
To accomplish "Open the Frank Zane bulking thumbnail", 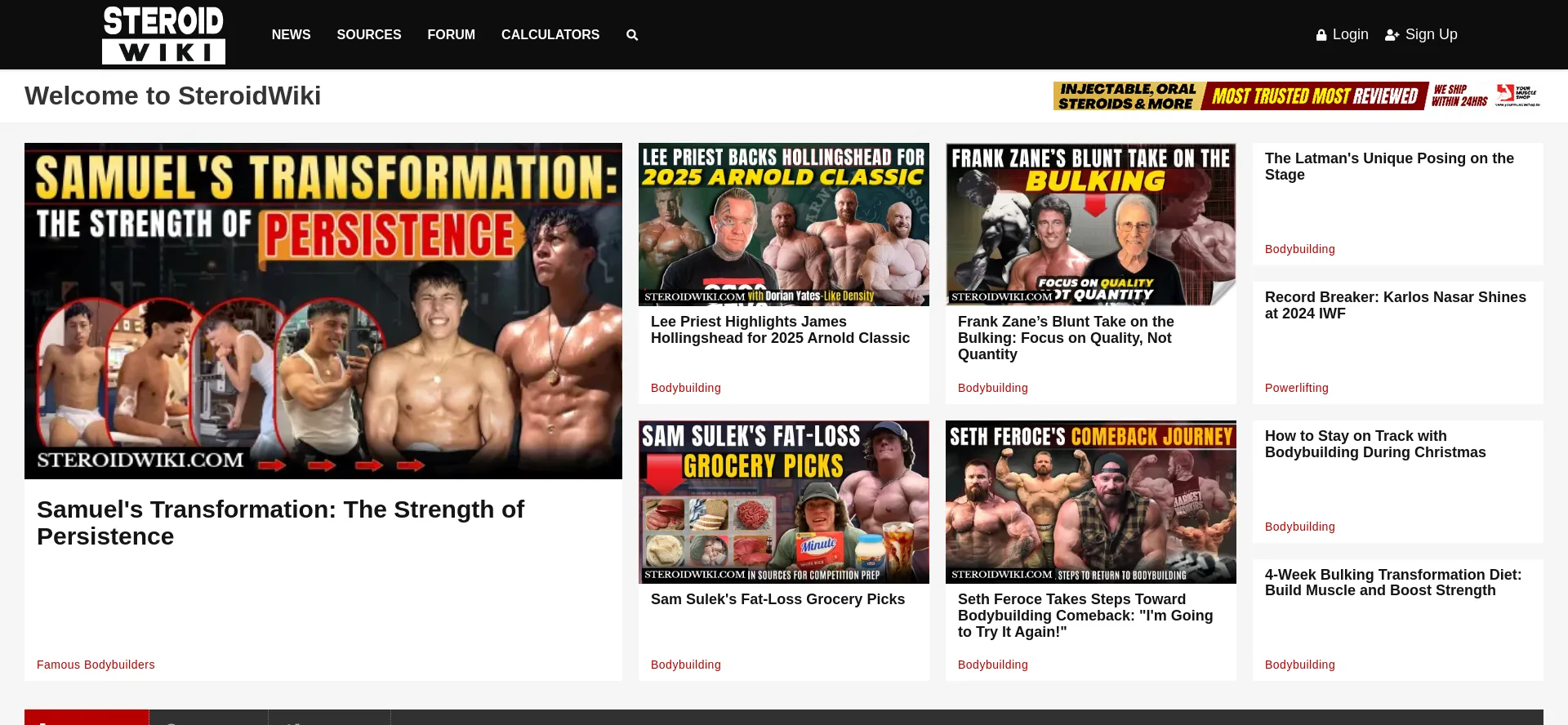I will (1090, 225).
